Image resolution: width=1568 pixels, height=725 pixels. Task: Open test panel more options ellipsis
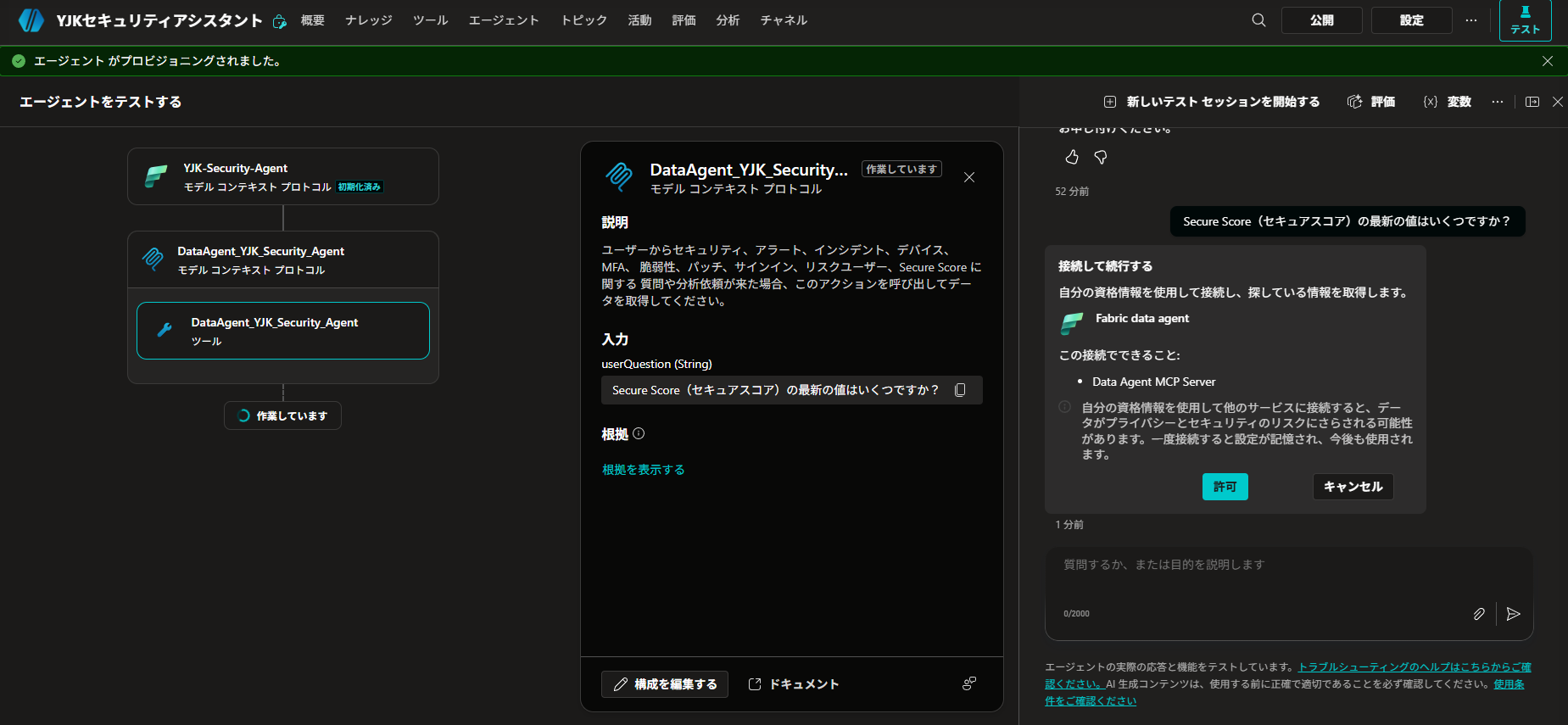coord(1498,102)
